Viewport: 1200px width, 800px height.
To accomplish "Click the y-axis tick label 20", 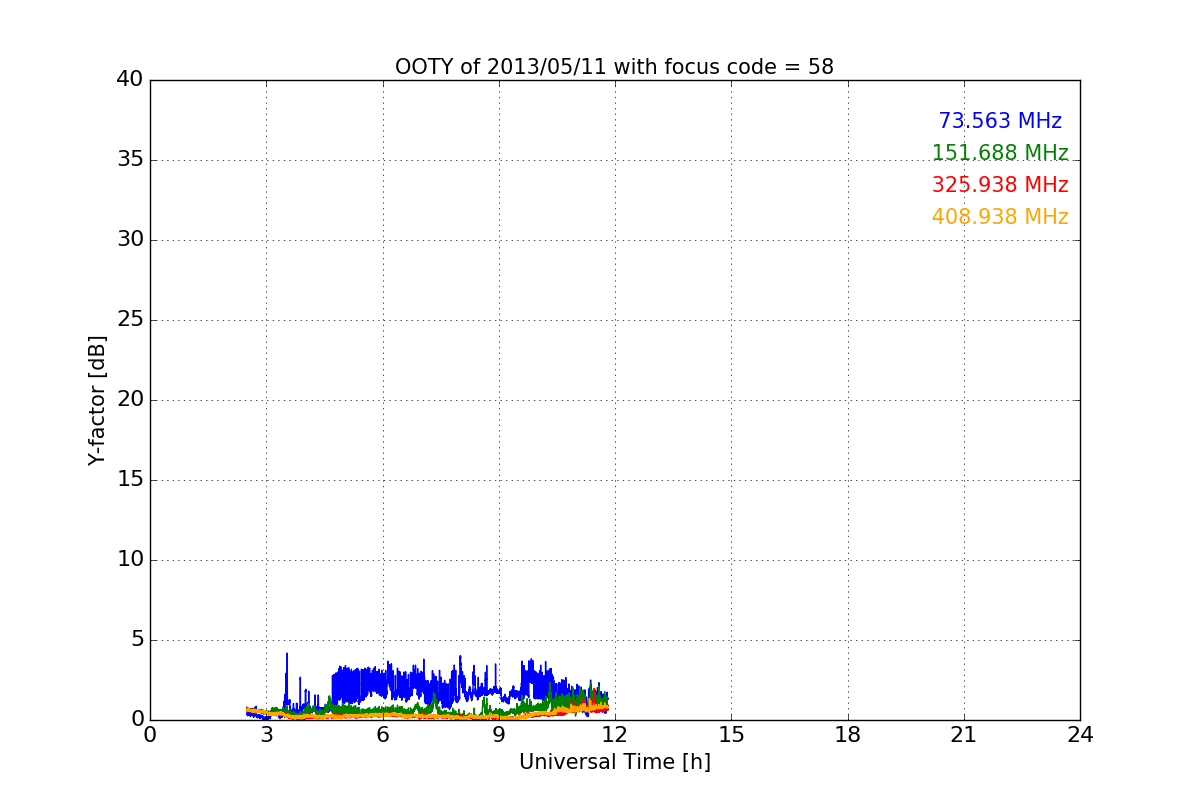I will click(x=130, y=400).
